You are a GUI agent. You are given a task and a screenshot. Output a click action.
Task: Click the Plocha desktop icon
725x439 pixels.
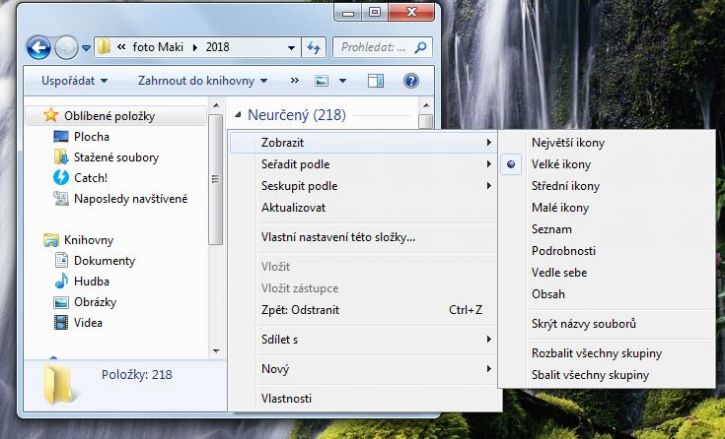click(61, 136)
